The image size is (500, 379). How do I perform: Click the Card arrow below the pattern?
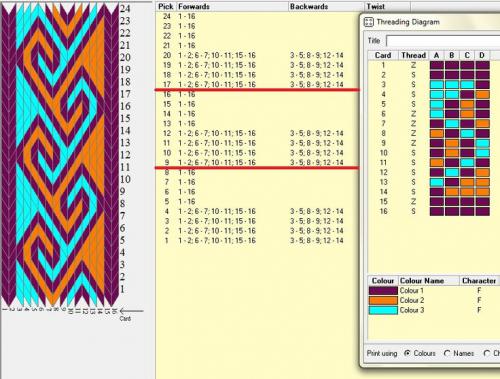[132, 311]
